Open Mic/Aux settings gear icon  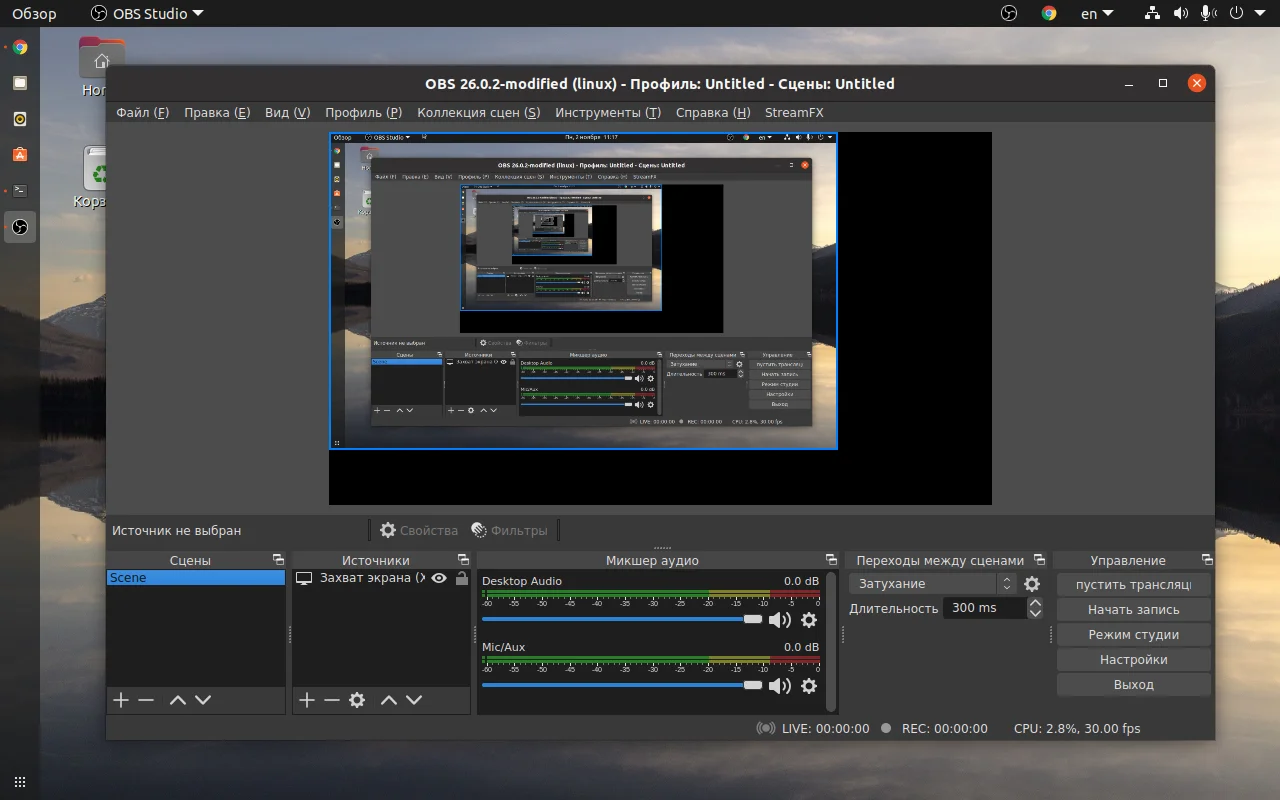[809, 686]
